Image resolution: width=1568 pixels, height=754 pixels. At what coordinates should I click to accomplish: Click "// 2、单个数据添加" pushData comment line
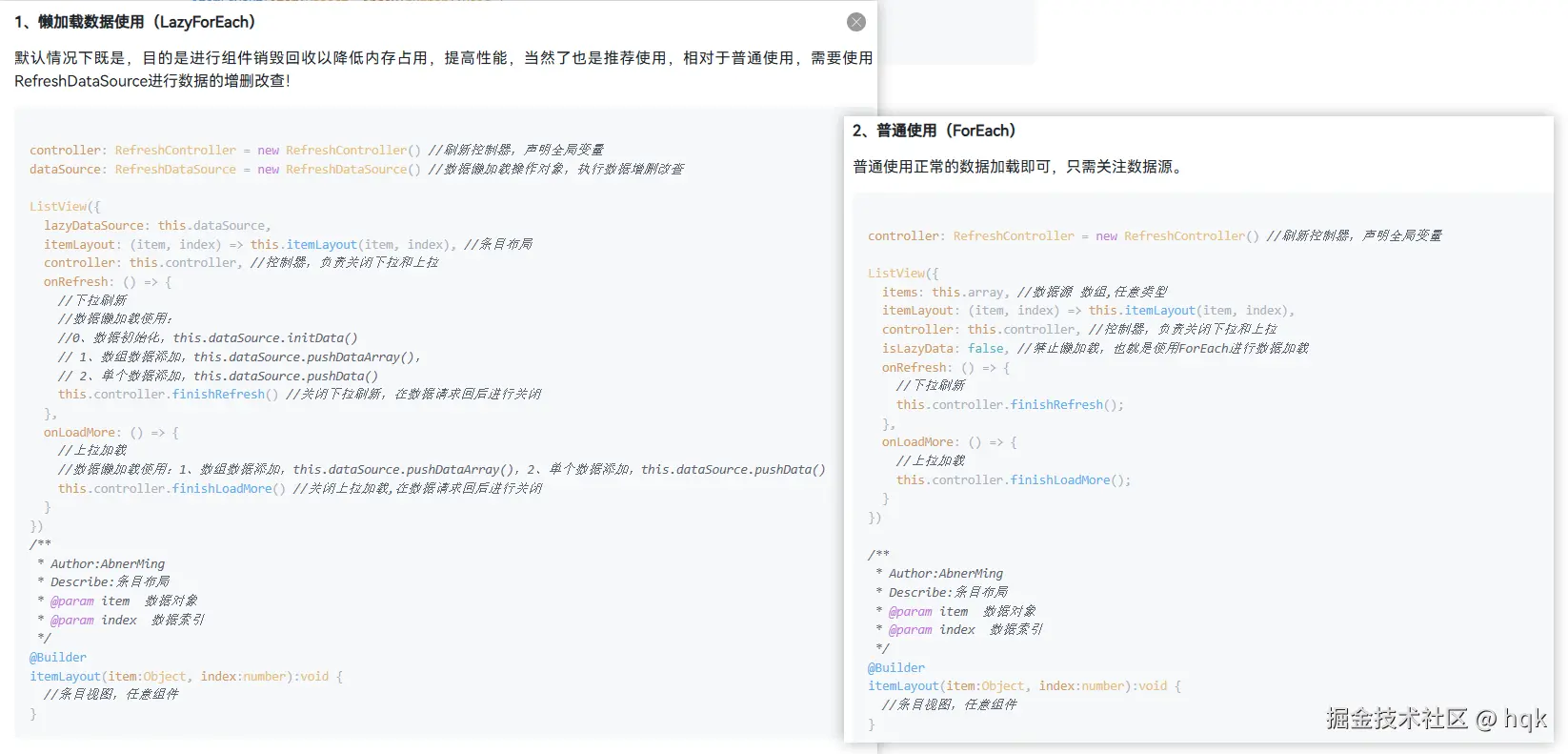pos(218,376)
